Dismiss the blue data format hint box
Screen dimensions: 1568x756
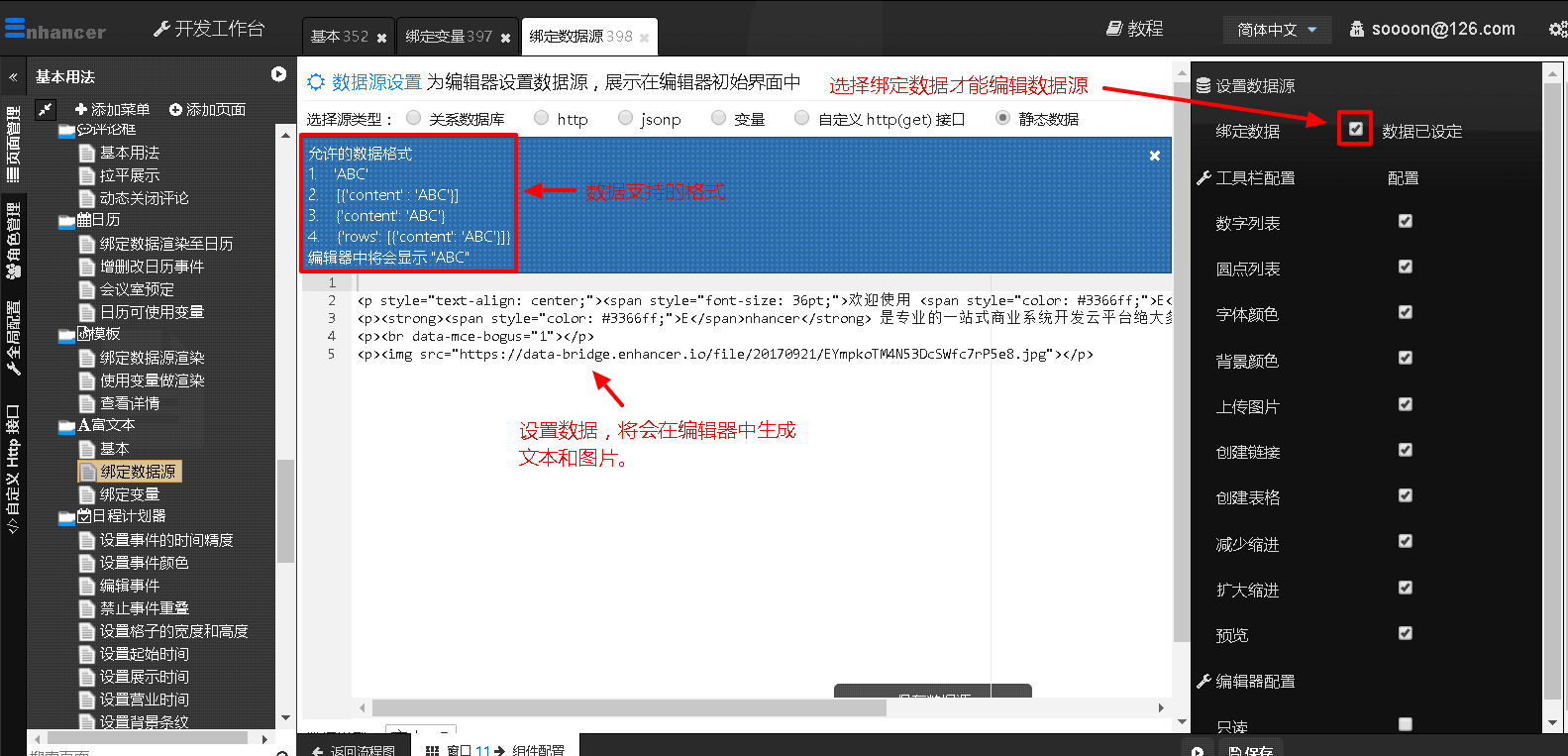(1154, 156)
